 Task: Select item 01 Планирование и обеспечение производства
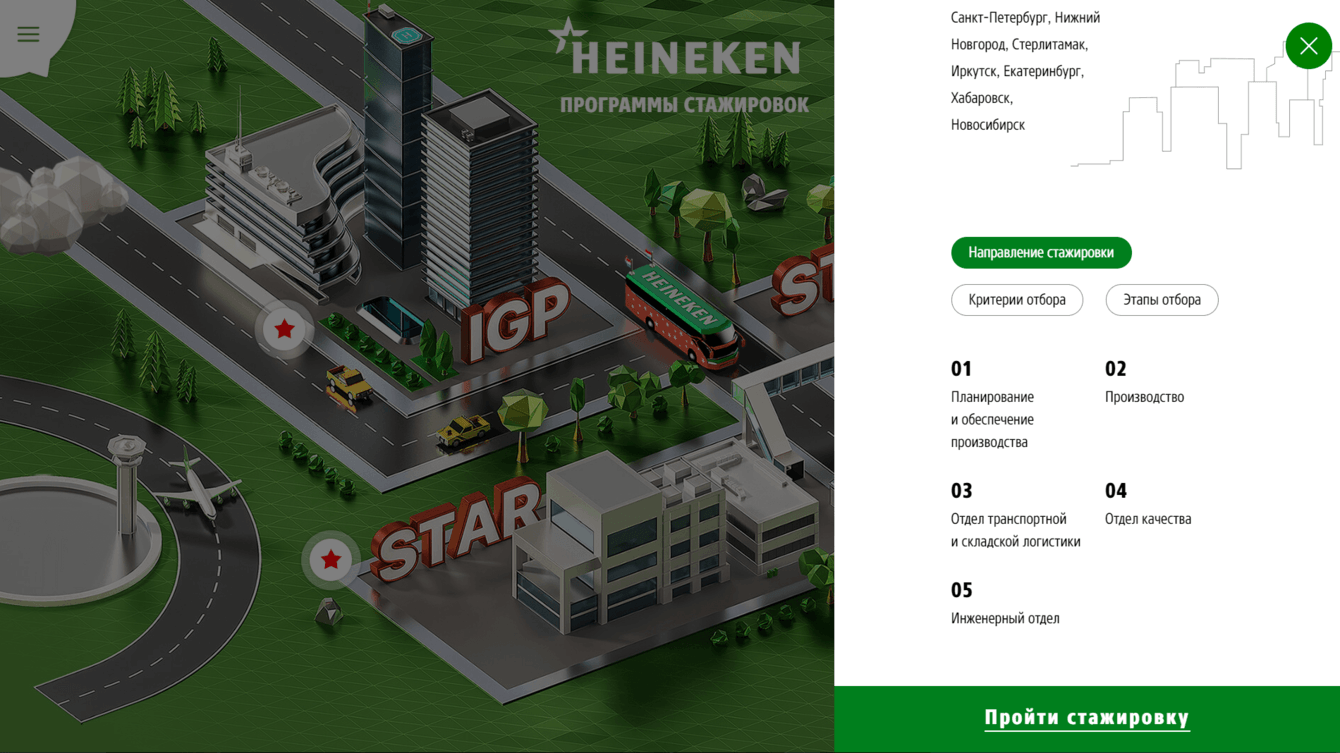pos(993,405)
